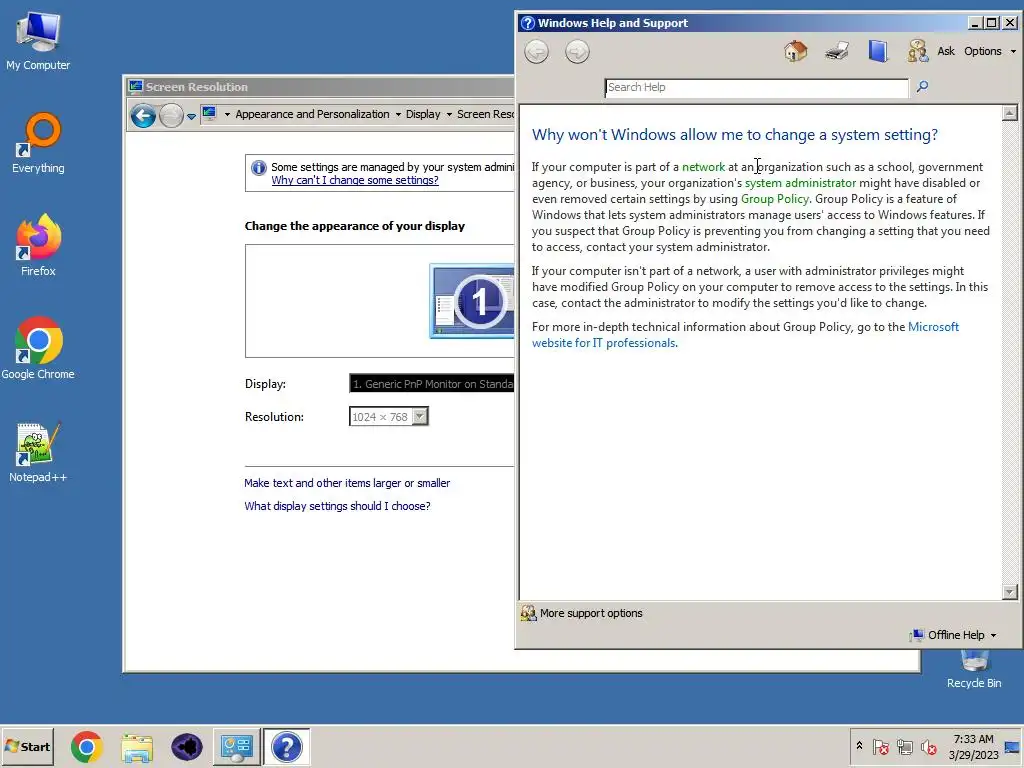Viewport: 1024px width, 768px height.
Task: Open the Offline Help dropdown
Action: tap(954, 635)
